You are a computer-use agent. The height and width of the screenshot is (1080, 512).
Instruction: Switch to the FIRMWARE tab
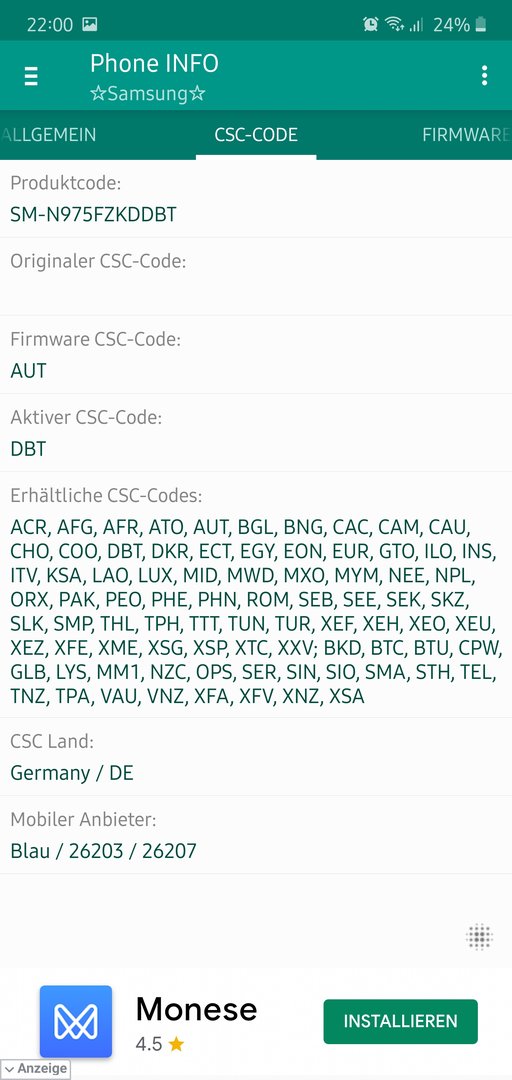pos(467,134)
